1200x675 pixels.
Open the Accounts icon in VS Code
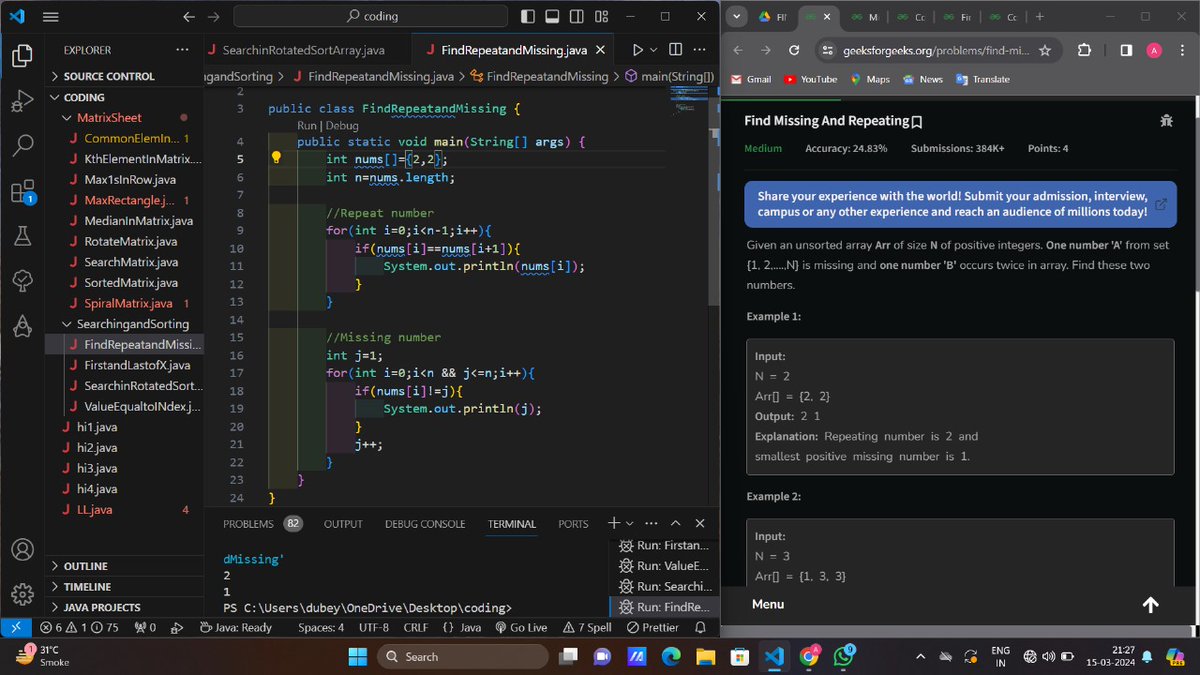click(22, 550)
